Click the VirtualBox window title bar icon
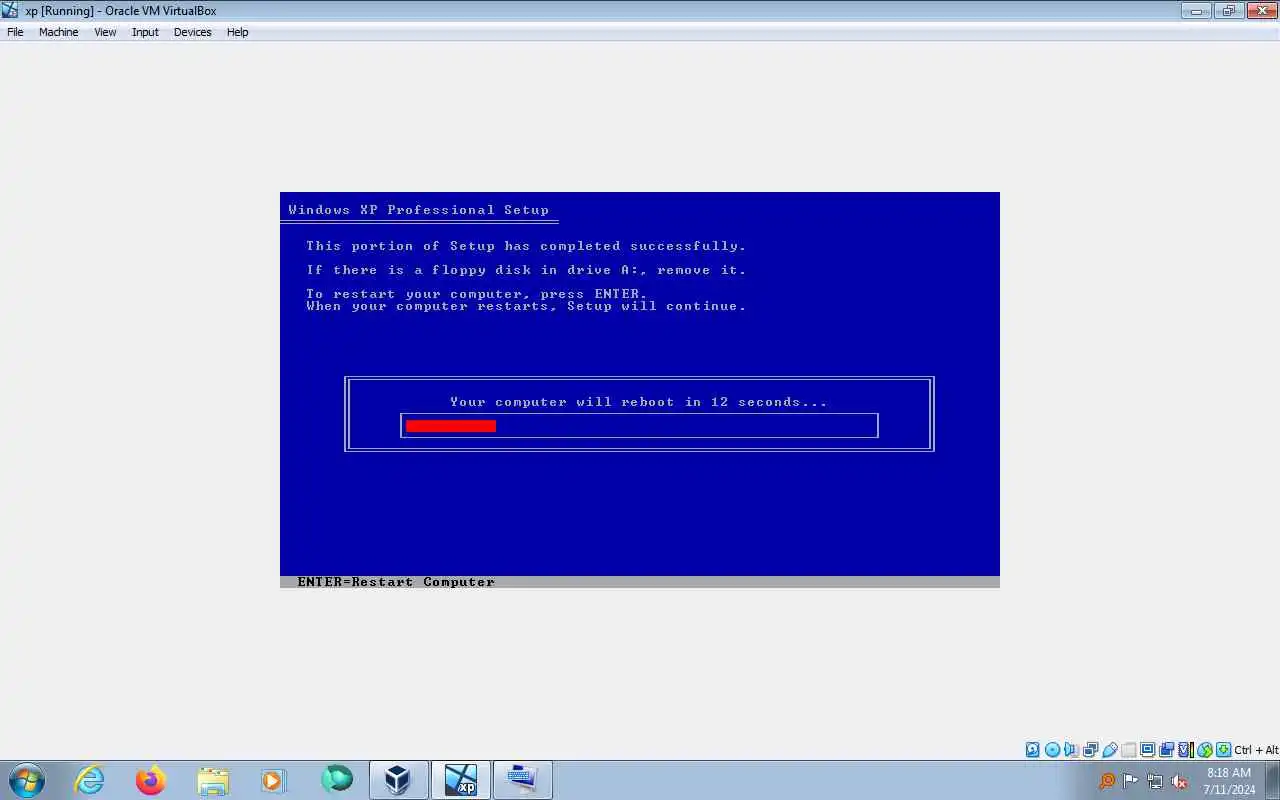The width and height of the screenshot is (1280, 800). click(x=10, y=11)
